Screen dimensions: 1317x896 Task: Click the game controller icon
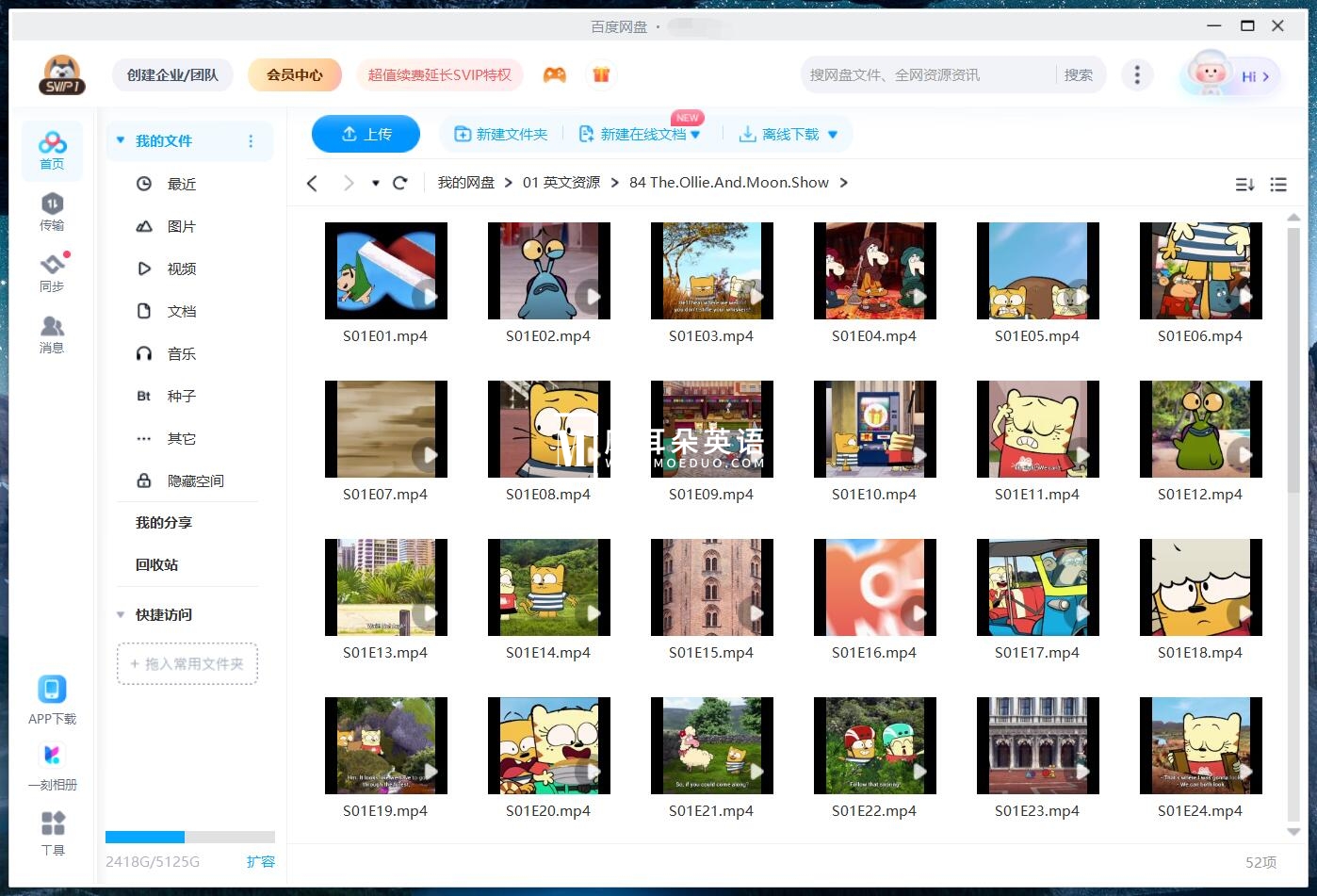(555, 75)
